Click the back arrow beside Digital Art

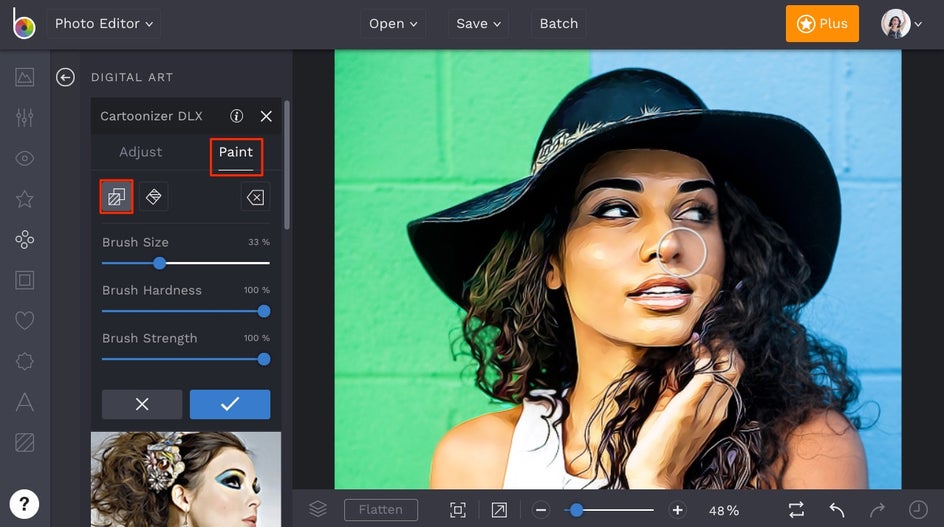point(65,77)
